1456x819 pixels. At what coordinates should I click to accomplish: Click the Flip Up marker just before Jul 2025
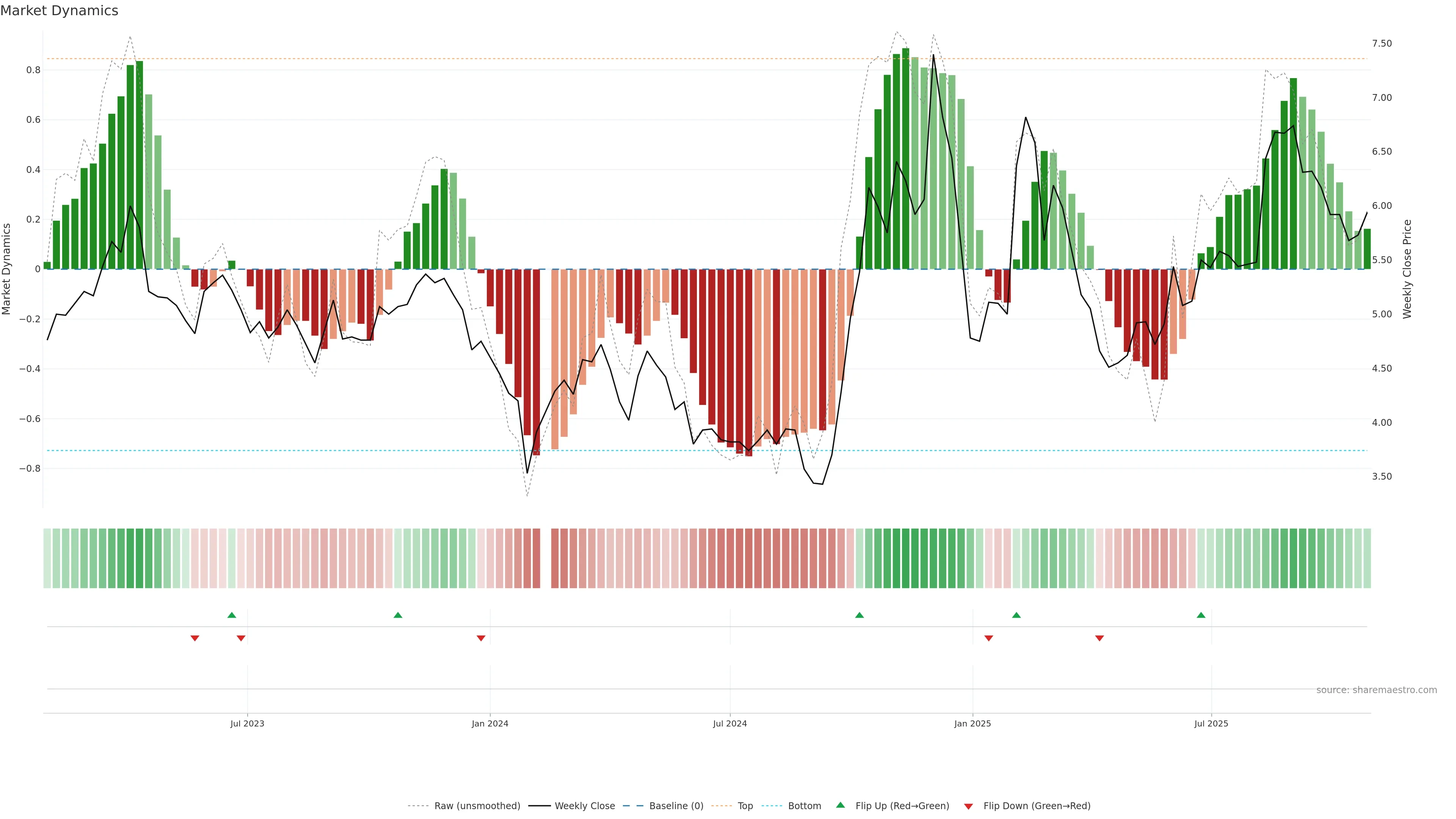(x=1201, y=615)
